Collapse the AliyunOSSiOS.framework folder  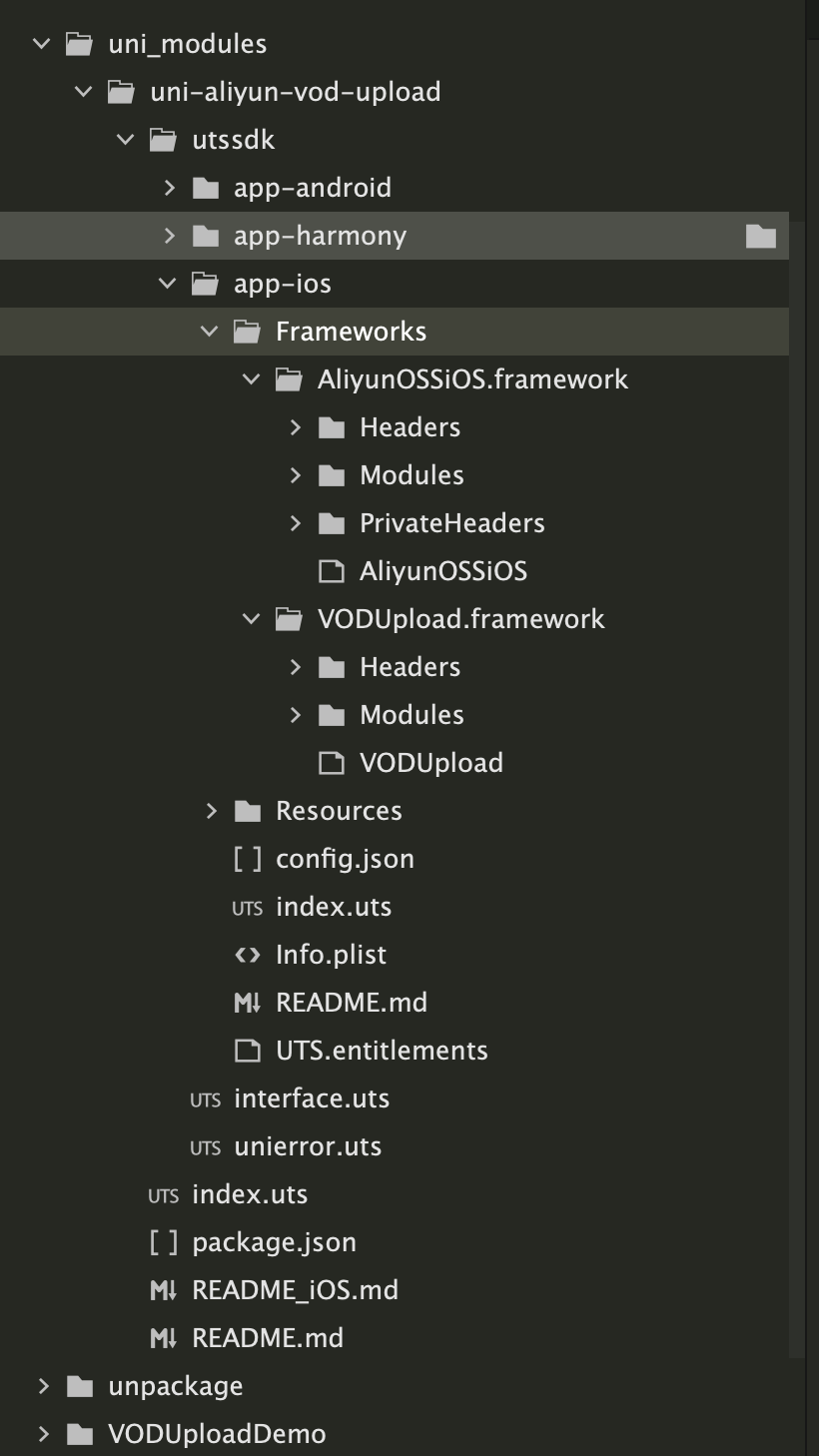coord(251,379)
